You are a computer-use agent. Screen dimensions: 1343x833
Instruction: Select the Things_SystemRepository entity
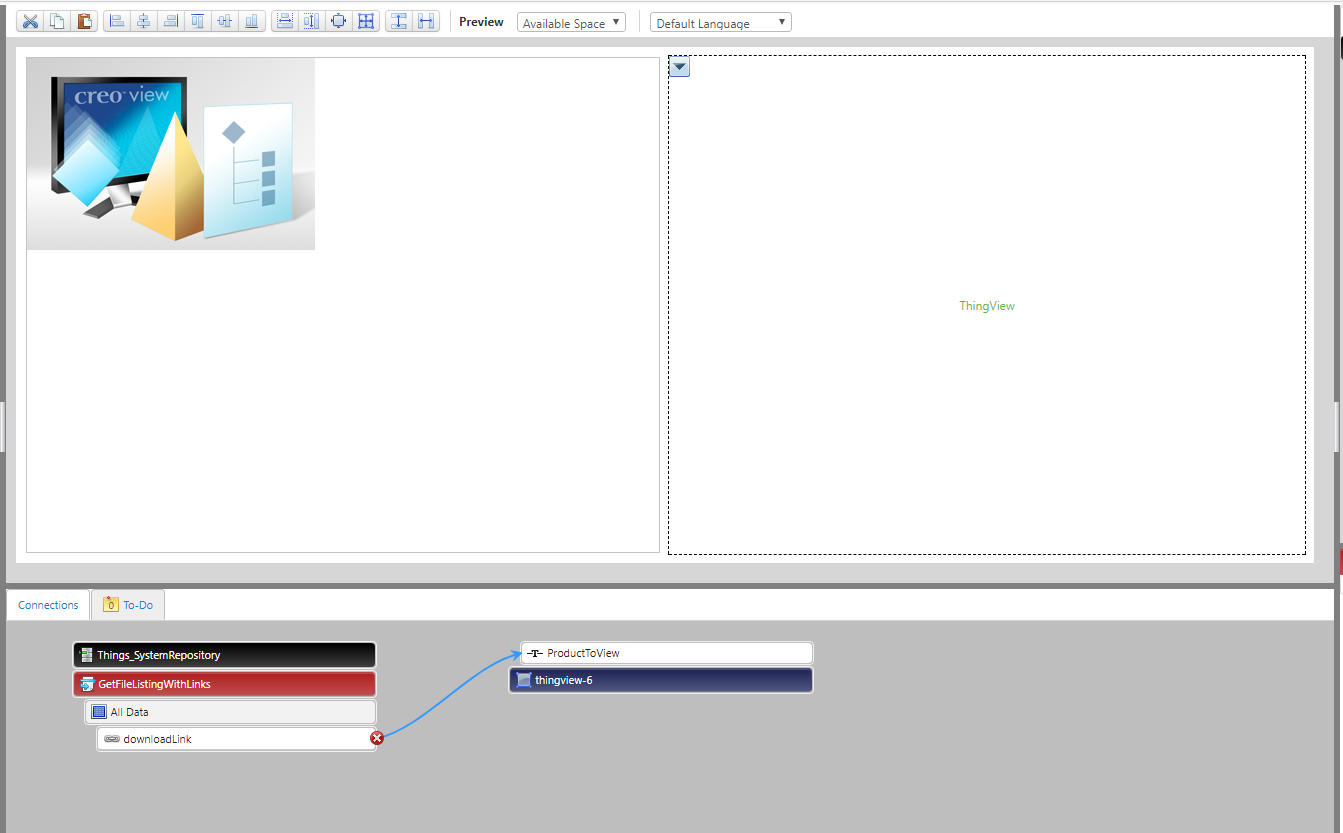point(224,655)
